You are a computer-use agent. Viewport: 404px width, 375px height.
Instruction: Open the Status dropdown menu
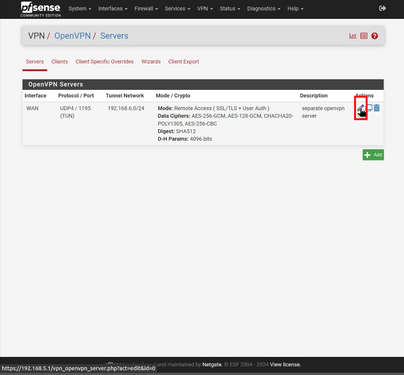[x=230, y=9]
